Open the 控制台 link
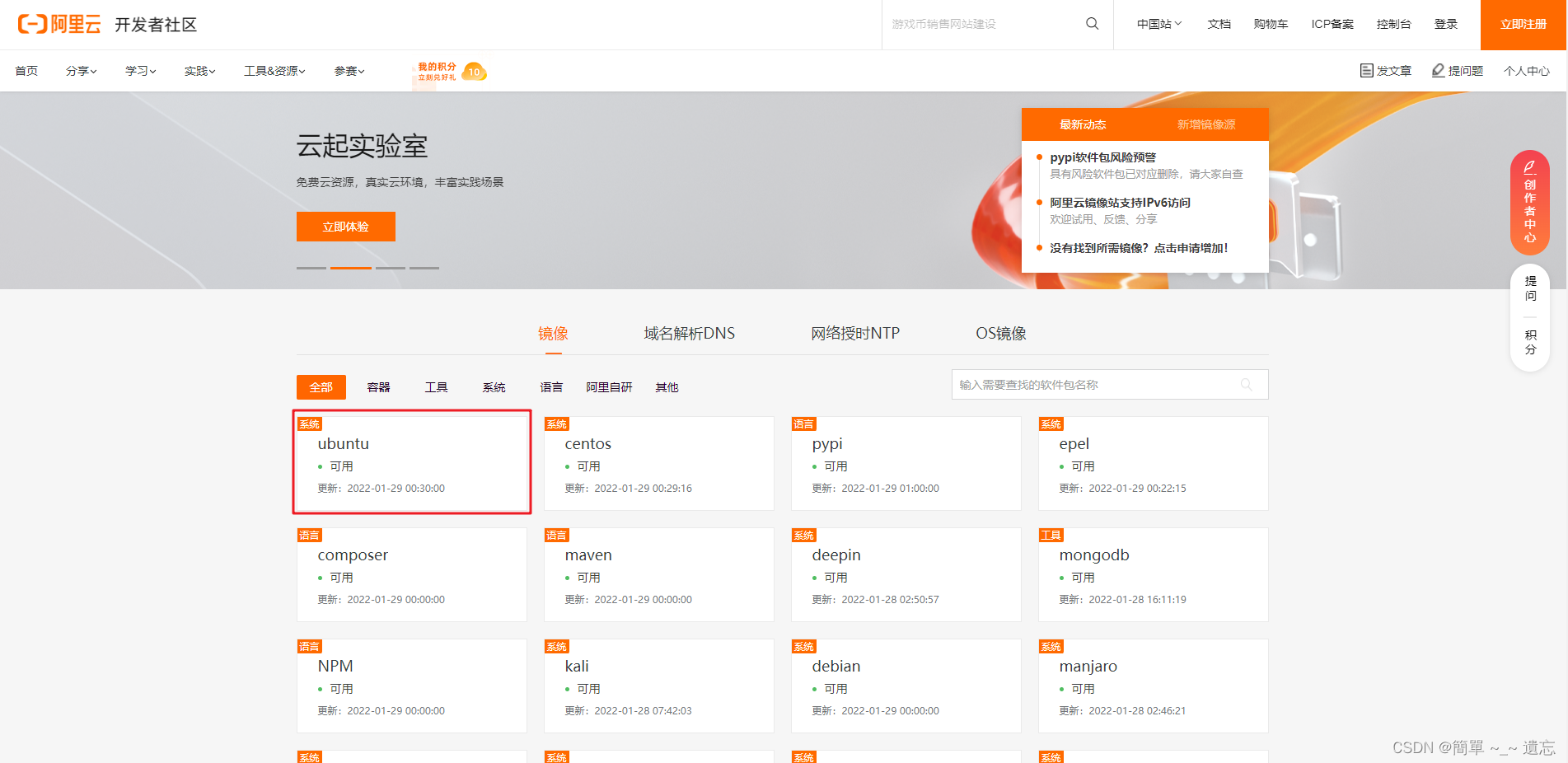The width and height of the screenshot is (1568, 763). pyautogui.click(x=1394, y=24)
